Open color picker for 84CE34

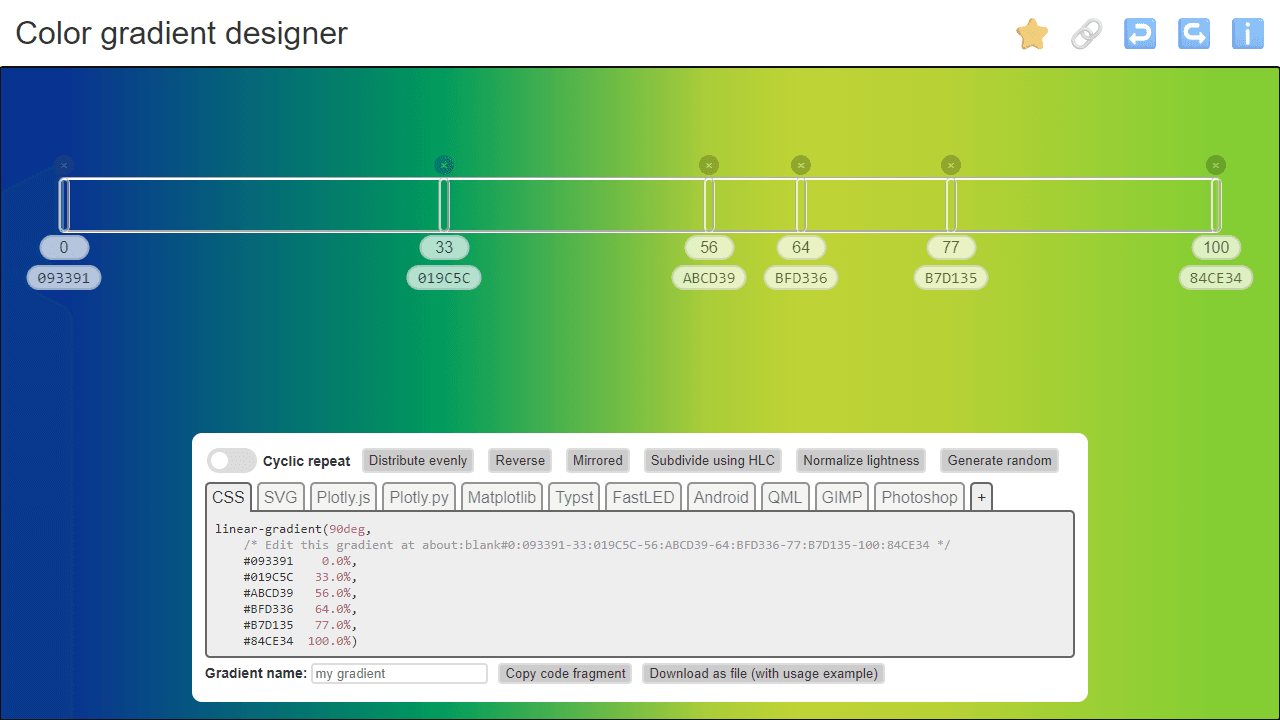tap(1216, 278)
